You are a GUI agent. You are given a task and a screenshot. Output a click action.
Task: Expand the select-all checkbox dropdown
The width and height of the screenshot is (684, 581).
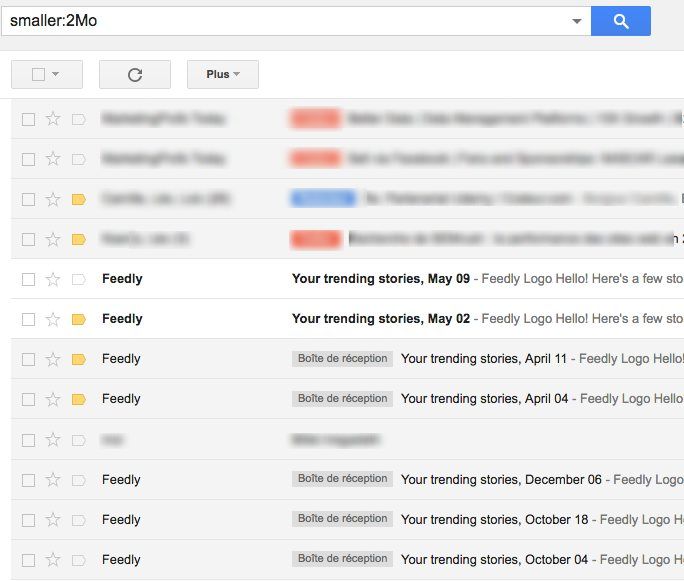point(55,74)
